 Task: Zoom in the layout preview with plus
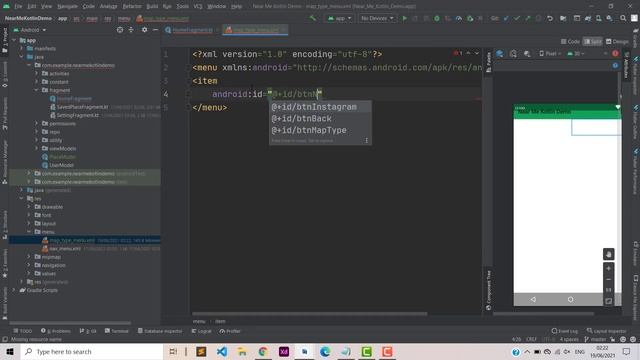click(x=609, y=268)
